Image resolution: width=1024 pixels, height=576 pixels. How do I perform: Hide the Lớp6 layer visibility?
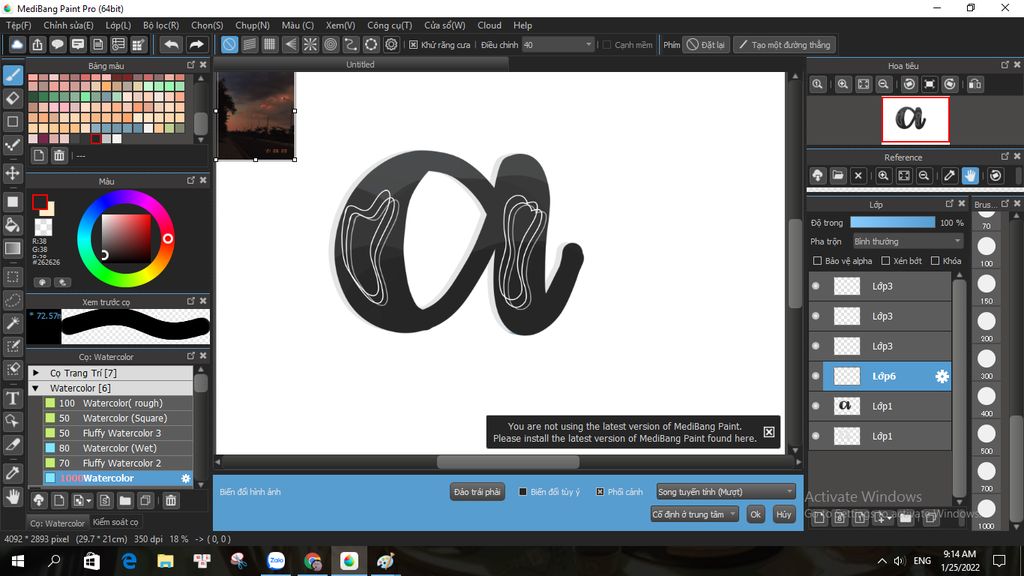816,376
